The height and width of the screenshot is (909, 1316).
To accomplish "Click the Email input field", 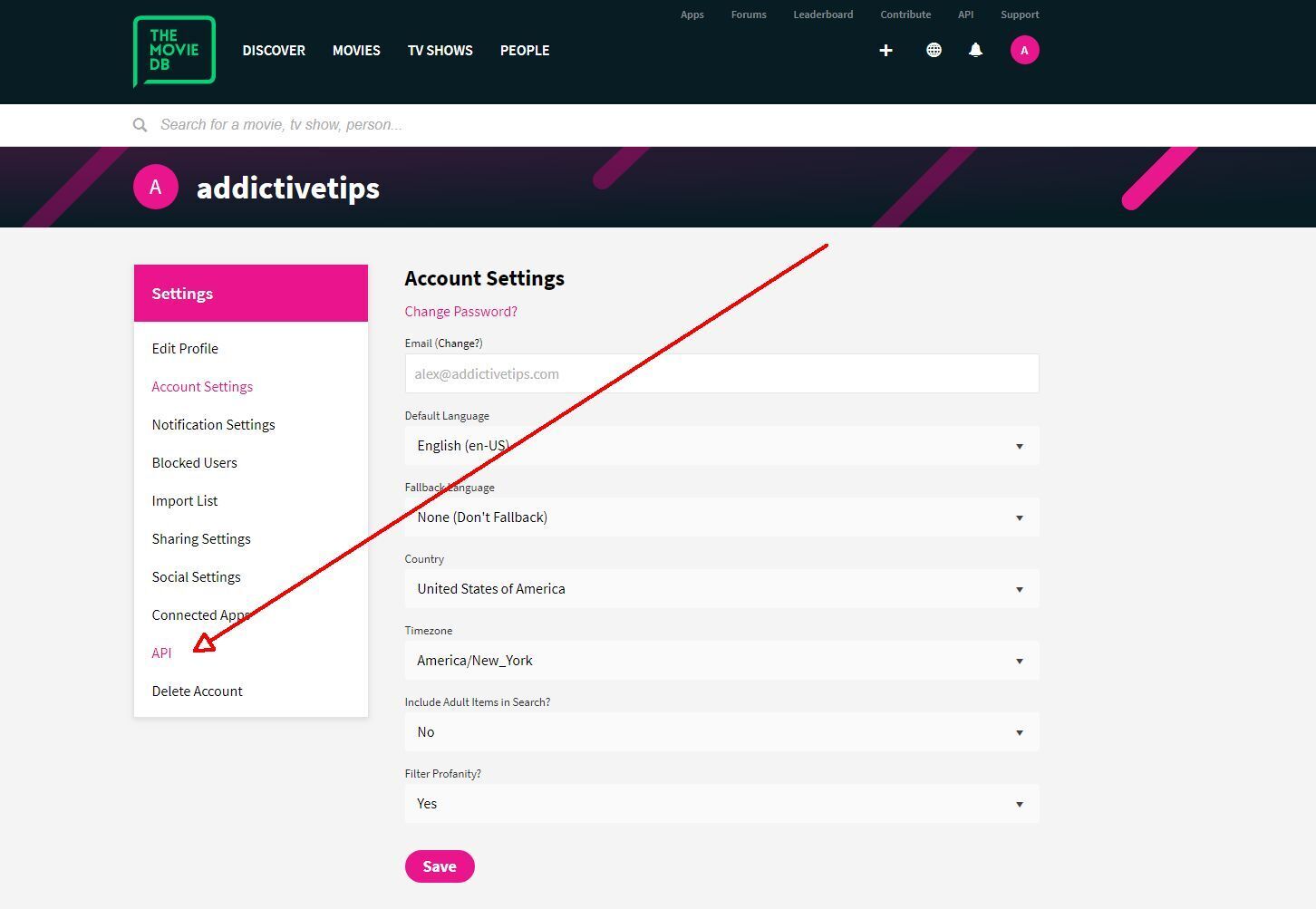I will [721, 373].
